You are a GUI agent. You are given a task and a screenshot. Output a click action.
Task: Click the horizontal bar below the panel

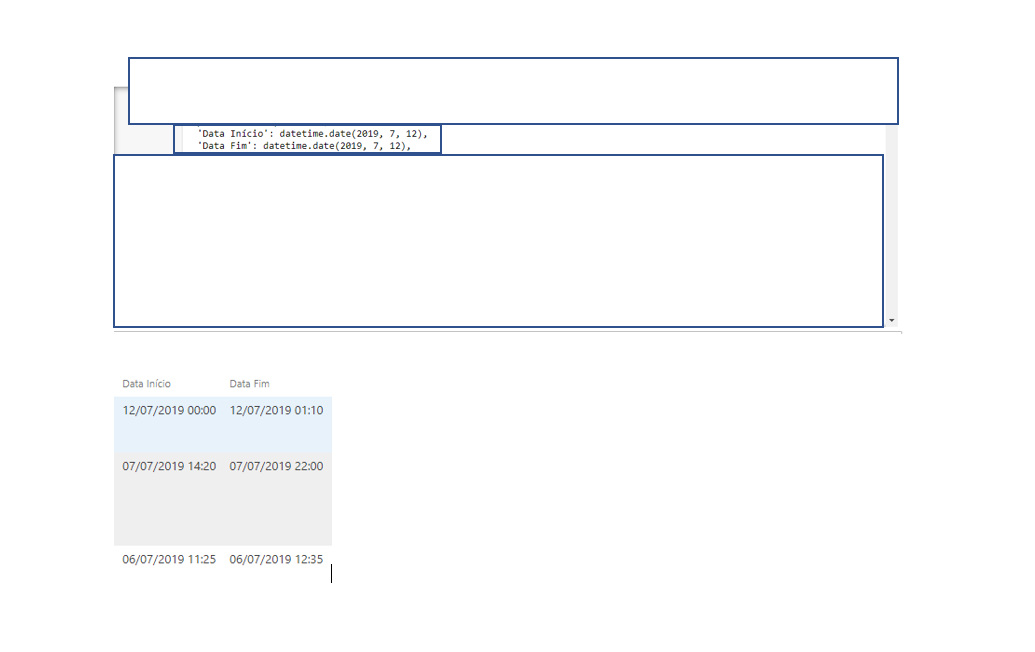click(x=500, y=332)
